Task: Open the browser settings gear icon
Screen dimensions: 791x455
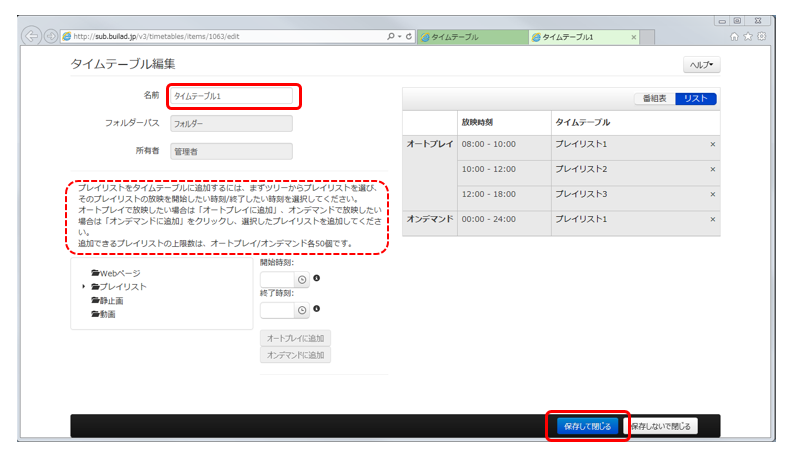Action: pyautogui.click(x=762, y=36)
